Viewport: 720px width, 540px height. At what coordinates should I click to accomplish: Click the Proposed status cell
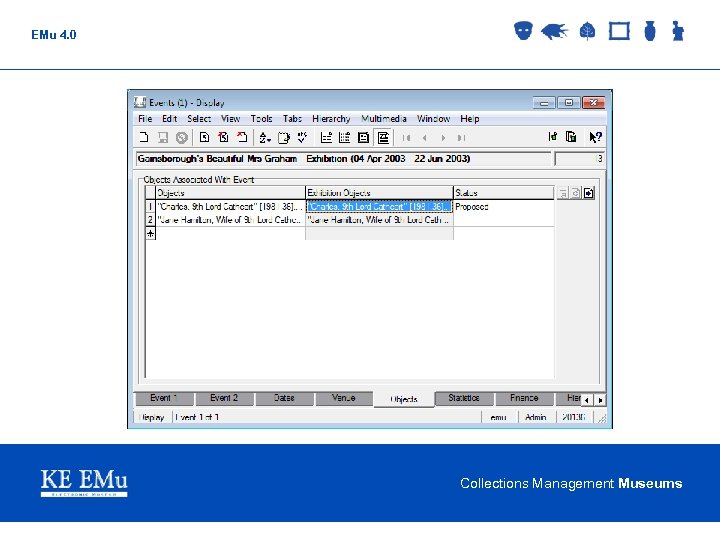504,207
